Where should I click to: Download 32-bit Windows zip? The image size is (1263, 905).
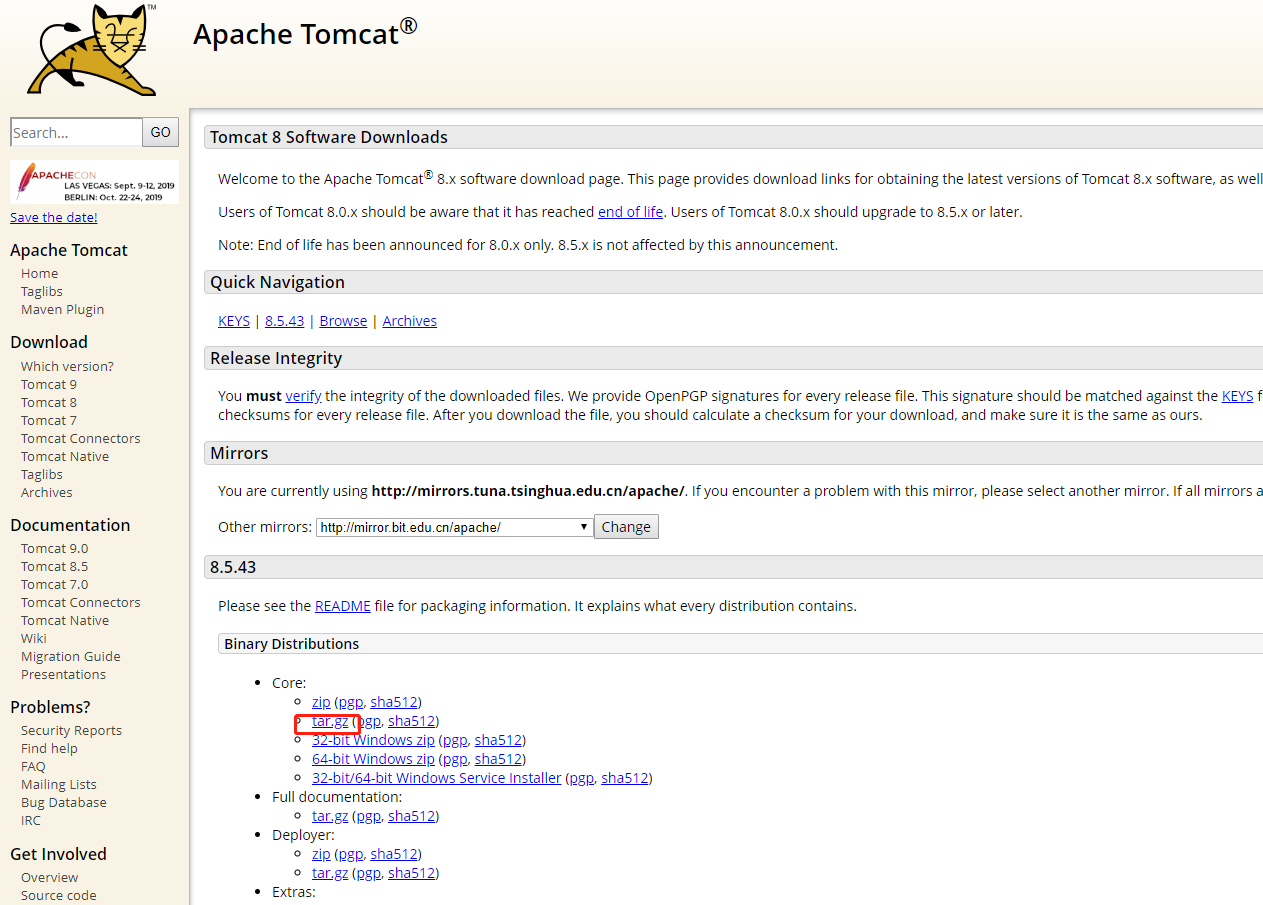pos(373,740)
